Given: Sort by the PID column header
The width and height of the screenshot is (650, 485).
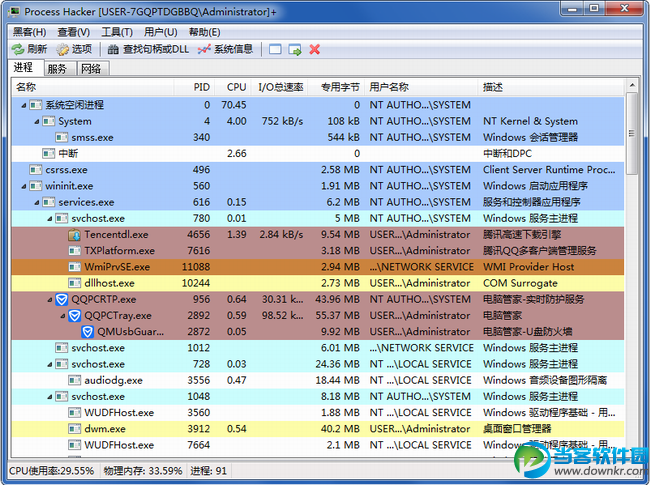Looking at the screenshot, I should click(194, 87).
